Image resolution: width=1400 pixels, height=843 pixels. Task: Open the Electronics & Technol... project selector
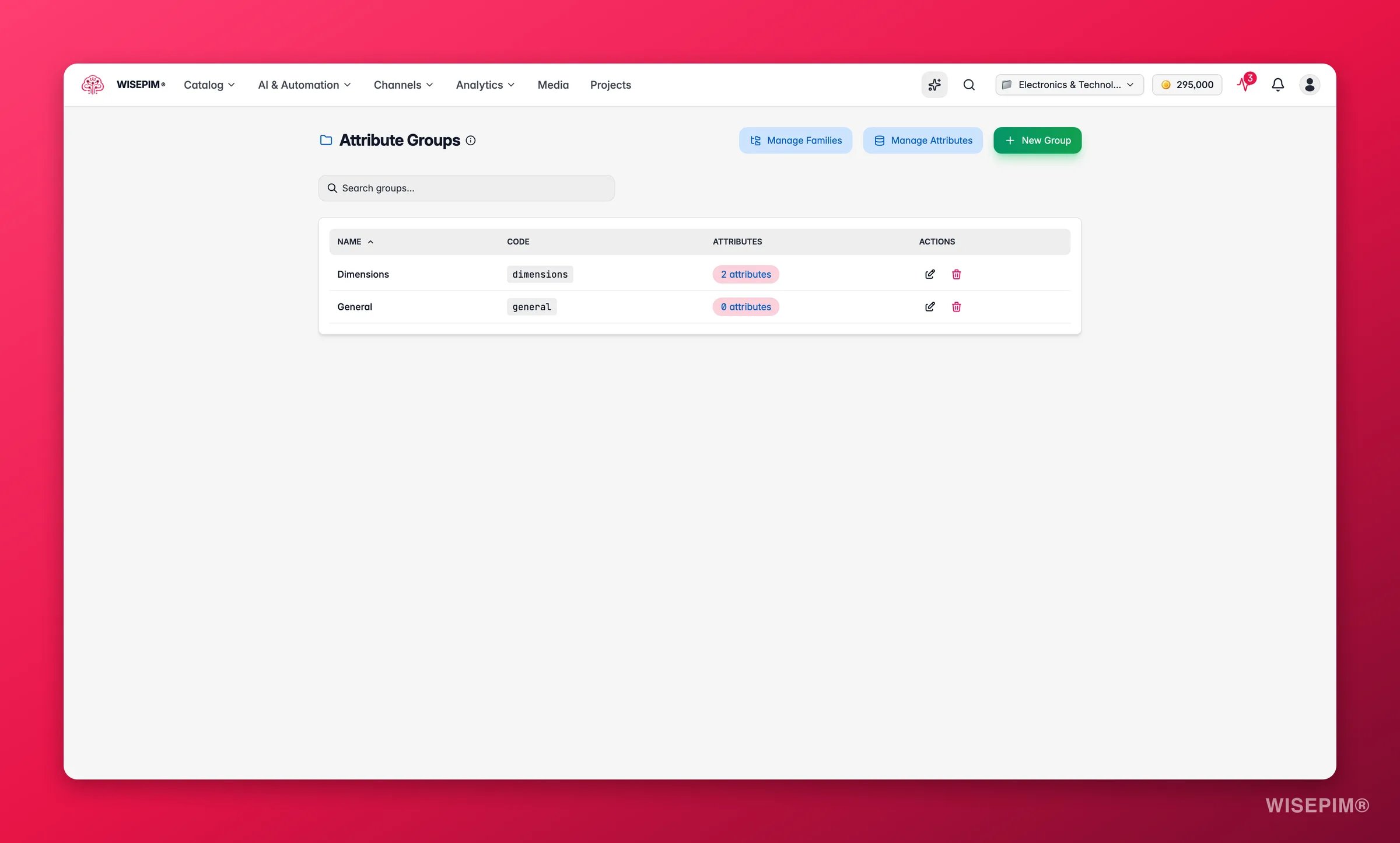[1069, 85]
